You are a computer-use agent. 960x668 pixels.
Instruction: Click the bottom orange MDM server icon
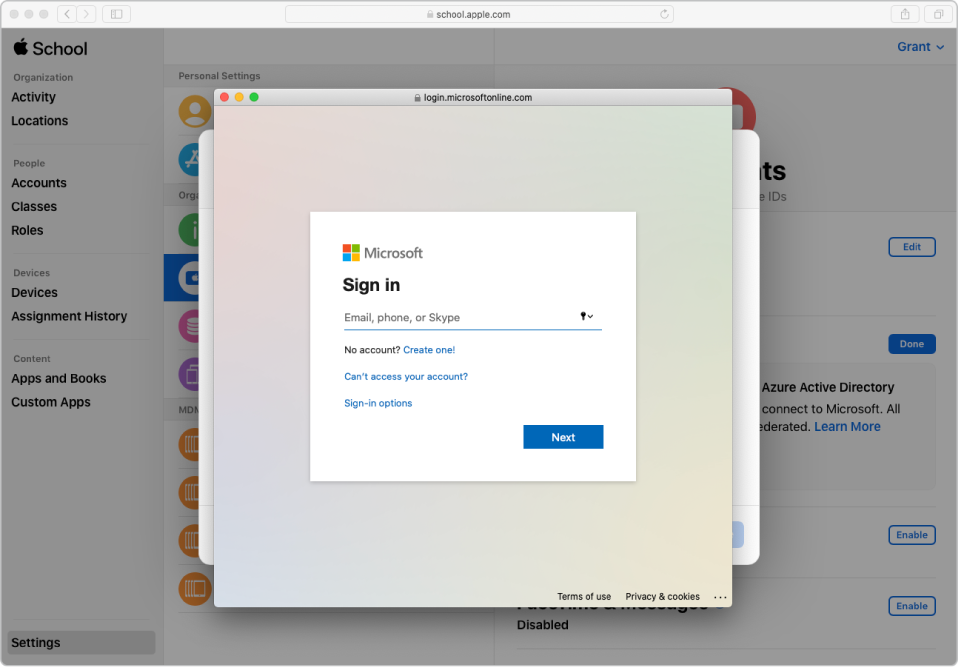tap(194, 589)
